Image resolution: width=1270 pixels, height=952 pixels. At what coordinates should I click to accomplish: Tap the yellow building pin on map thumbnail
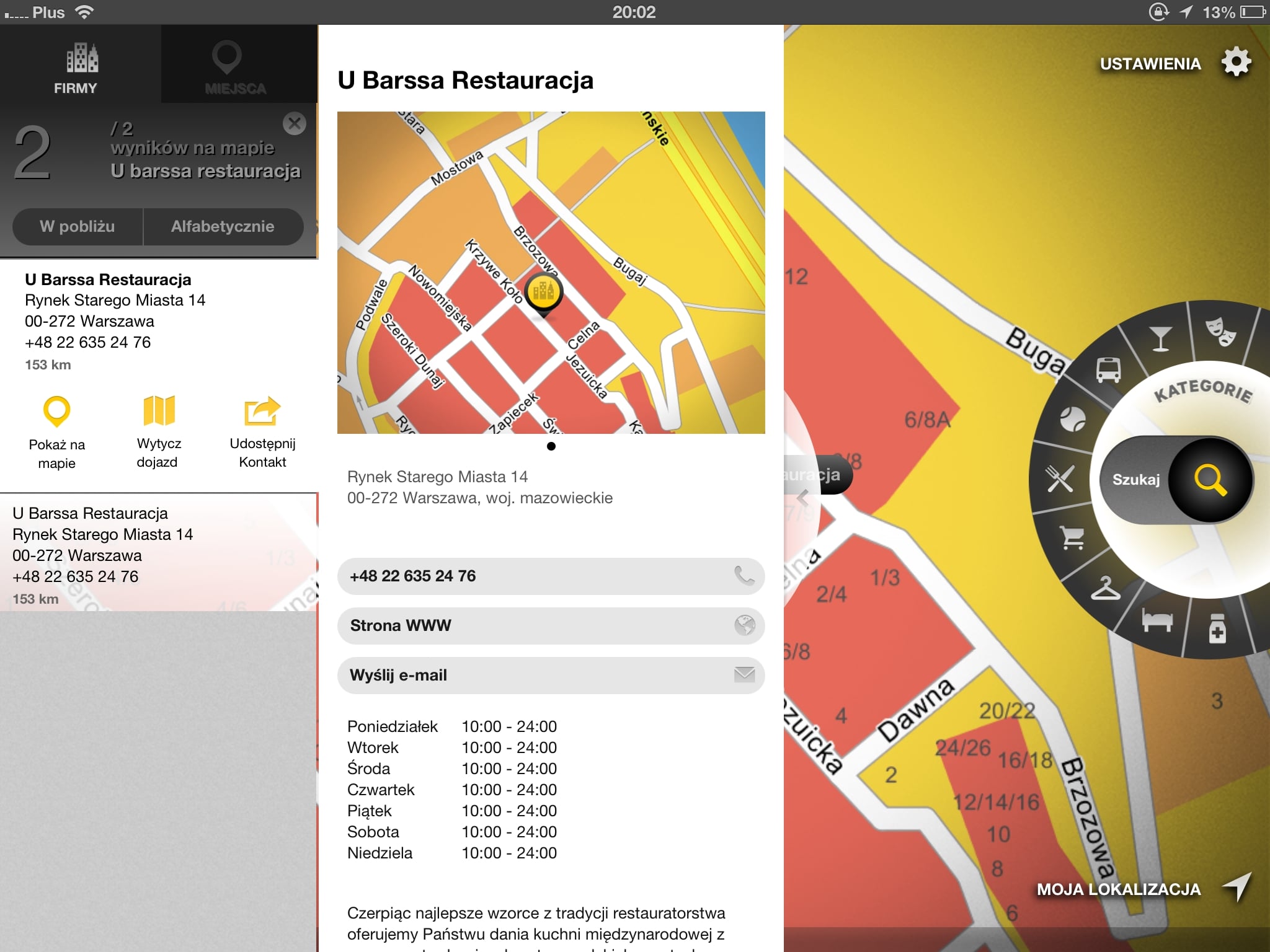(x=544, y=294)
